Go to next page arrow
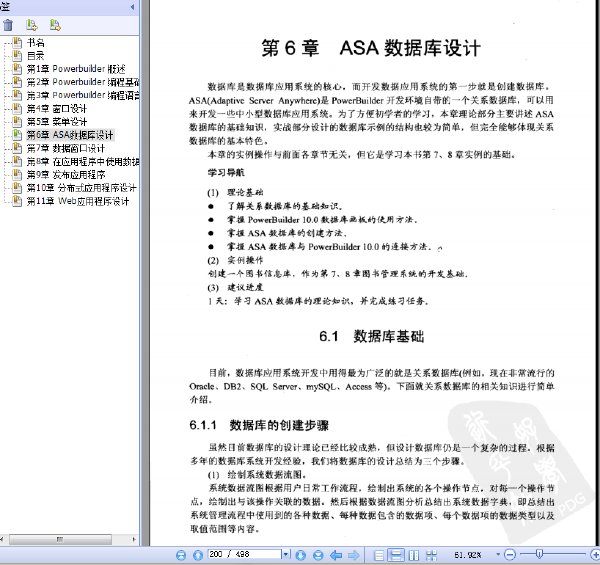600x565 pixels. point(301,555)
